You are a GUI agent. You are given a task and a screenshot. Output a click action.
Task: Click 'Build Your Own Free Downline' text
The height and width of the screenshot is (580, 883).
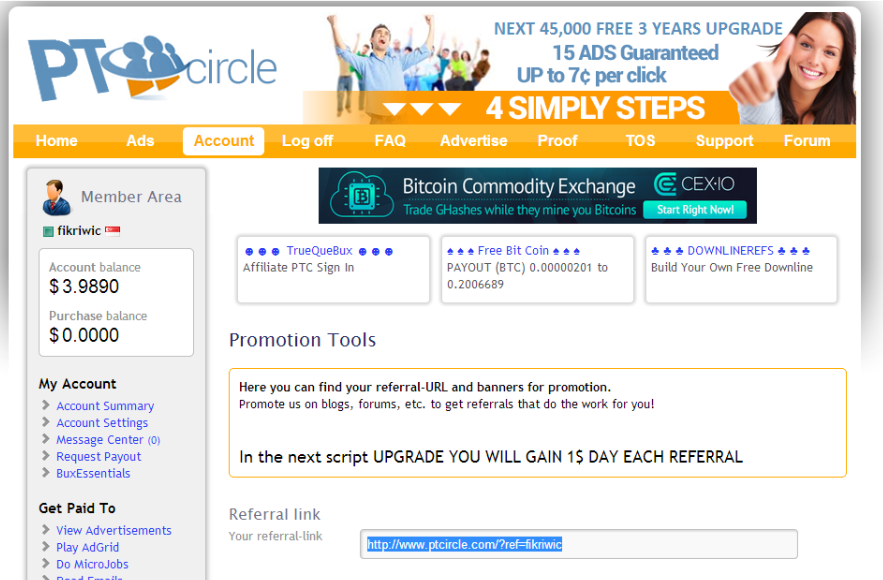[x=732, y=268]
